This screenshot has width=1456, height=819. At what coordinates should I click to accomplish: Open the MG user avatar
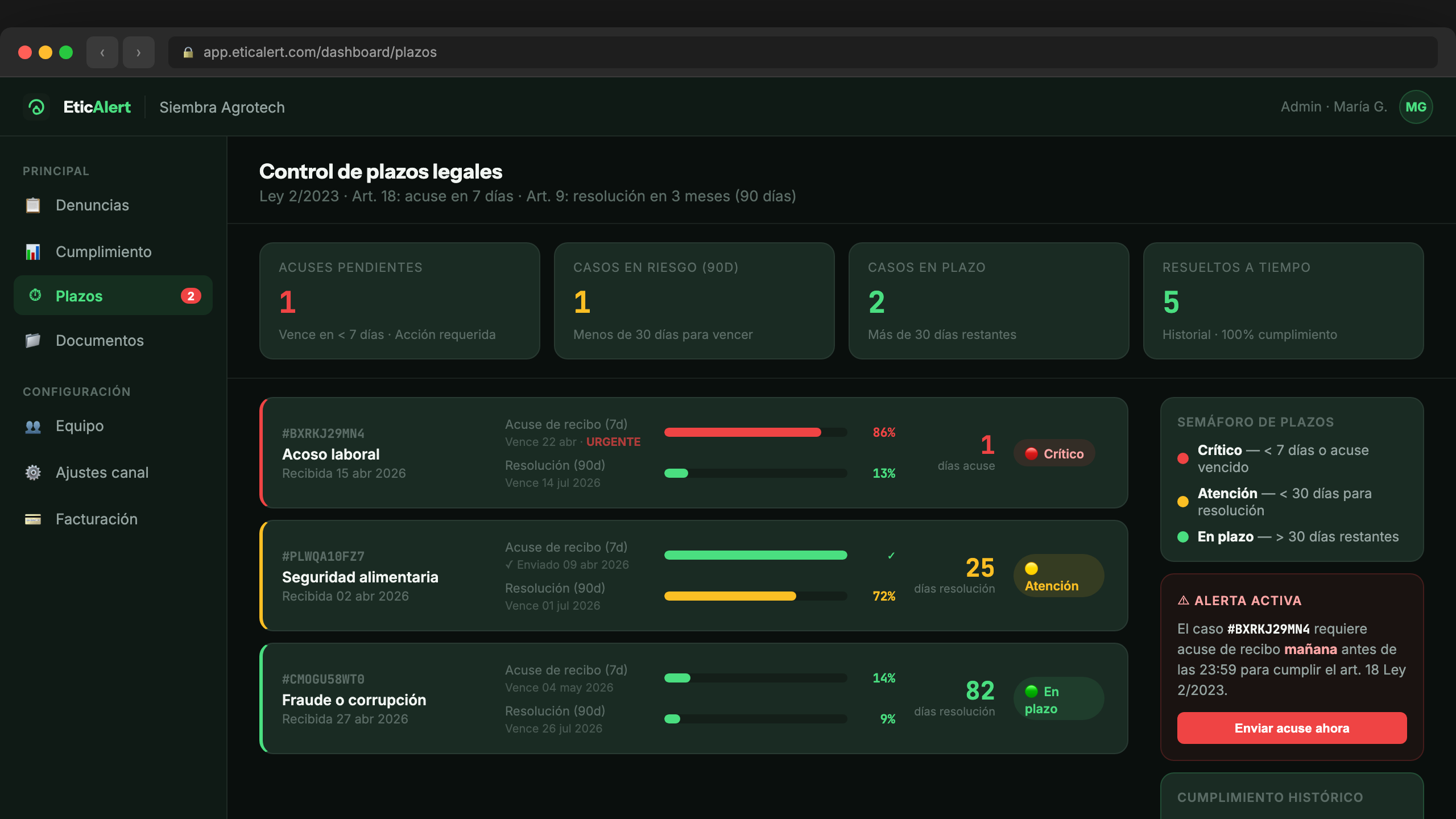point(1416,107)
